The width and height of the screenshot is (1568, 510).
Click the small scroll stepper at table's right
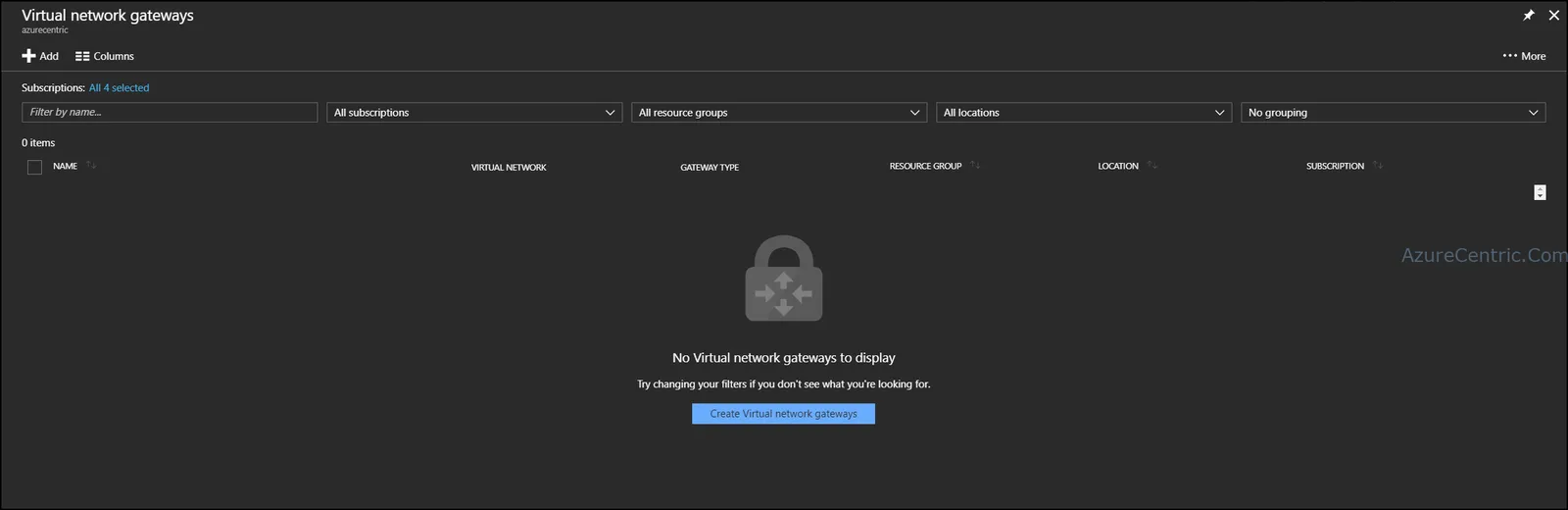1540,192
